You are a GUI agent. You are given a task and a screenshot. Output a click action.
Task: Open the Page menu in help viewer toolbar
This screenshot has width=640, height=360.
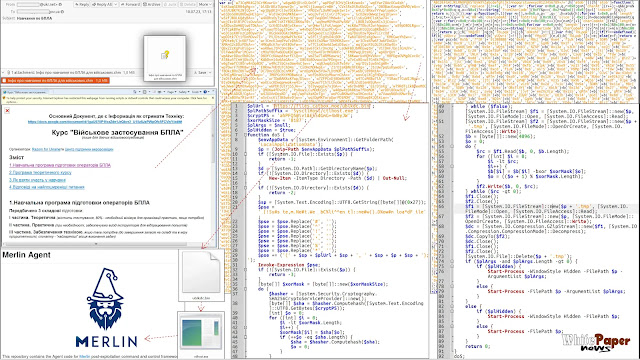171,92
